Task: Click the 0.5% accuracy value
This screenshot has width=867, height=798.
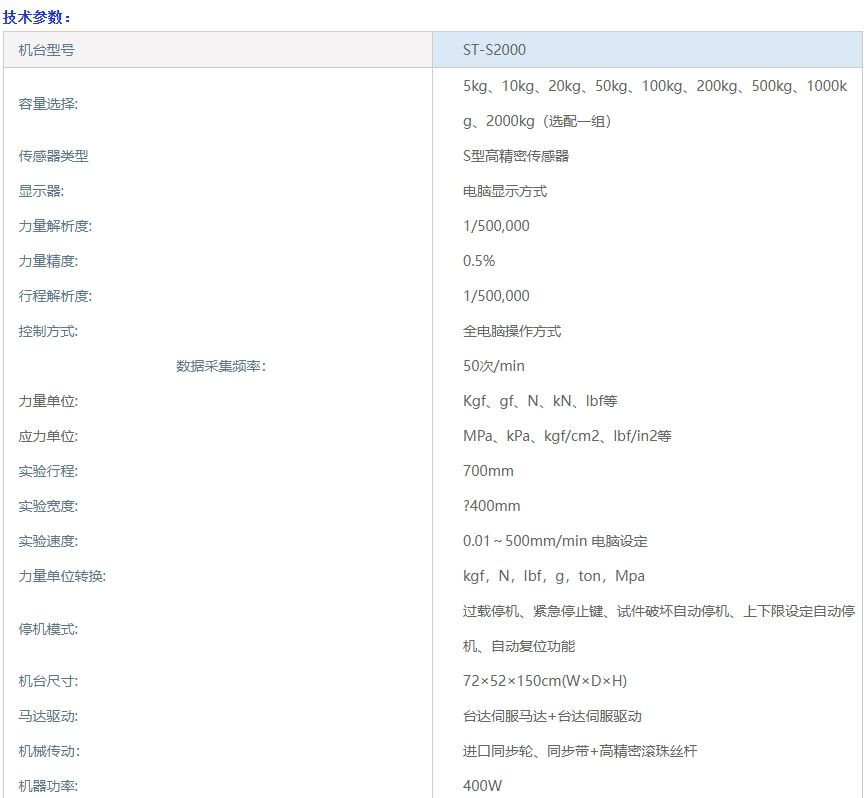Action: pos(479,261)
